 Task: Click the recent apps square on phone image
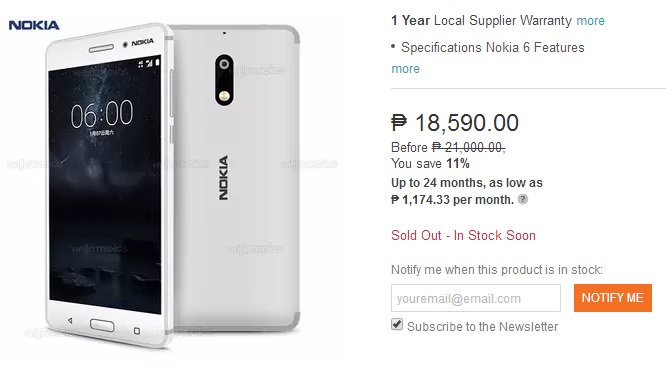[137, 330]
